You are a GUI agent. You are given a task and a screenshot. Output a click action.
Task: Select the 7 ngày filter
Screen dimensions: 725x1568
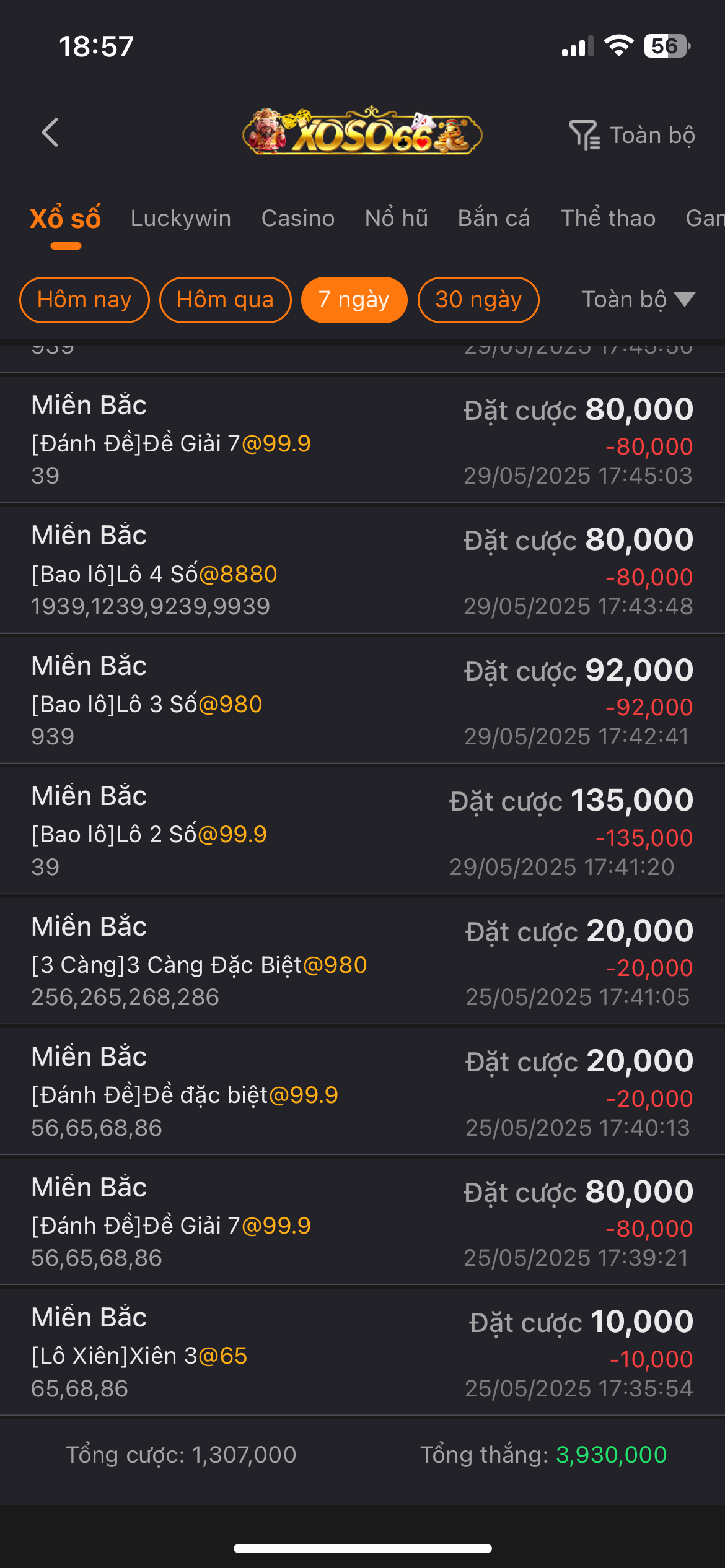[354, 300]
